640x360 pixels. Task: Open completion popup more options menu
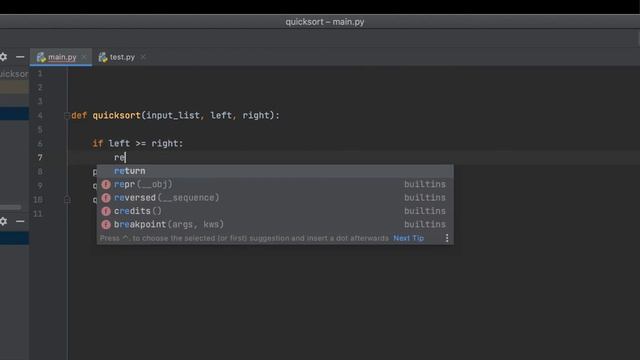click(x=447, y=238)
